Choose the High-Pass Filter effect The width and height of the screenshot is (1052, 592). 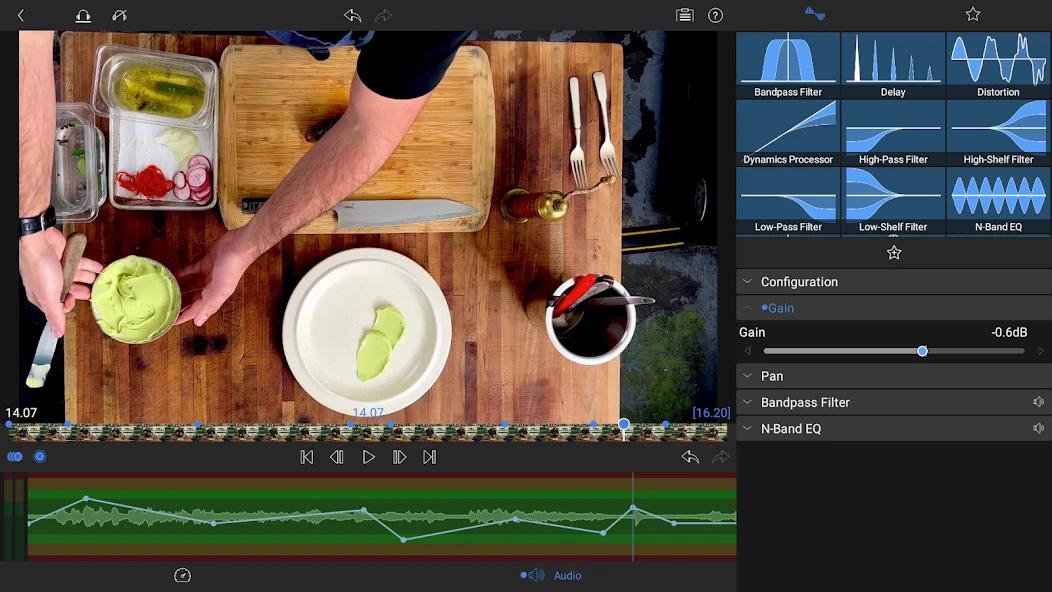coord(893,130)
